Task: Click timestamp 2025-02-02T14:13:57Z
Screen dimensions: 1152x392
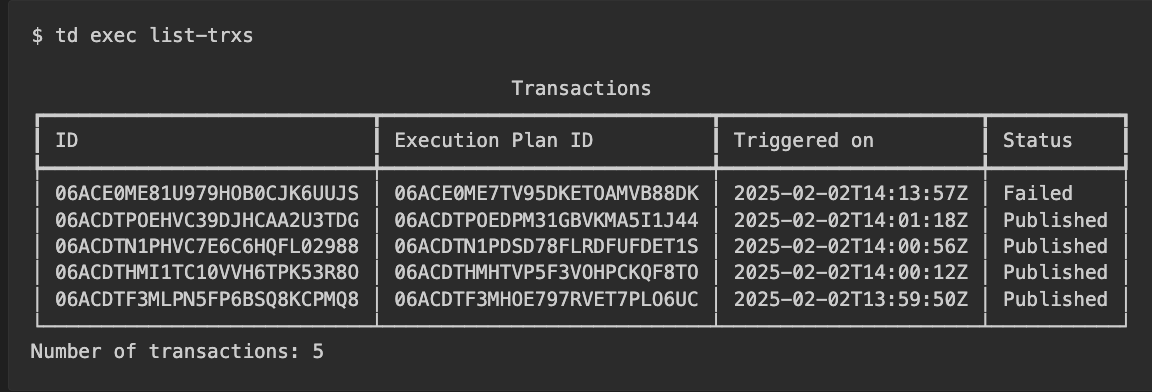Action: [851, 193]
